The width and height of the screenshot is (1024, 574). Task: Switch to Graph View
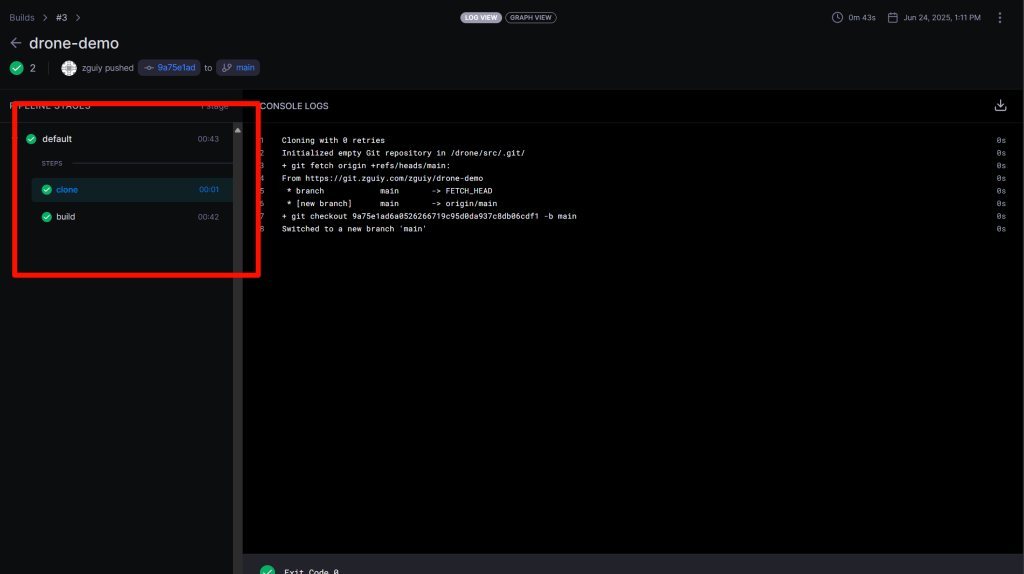coord(530,17)
